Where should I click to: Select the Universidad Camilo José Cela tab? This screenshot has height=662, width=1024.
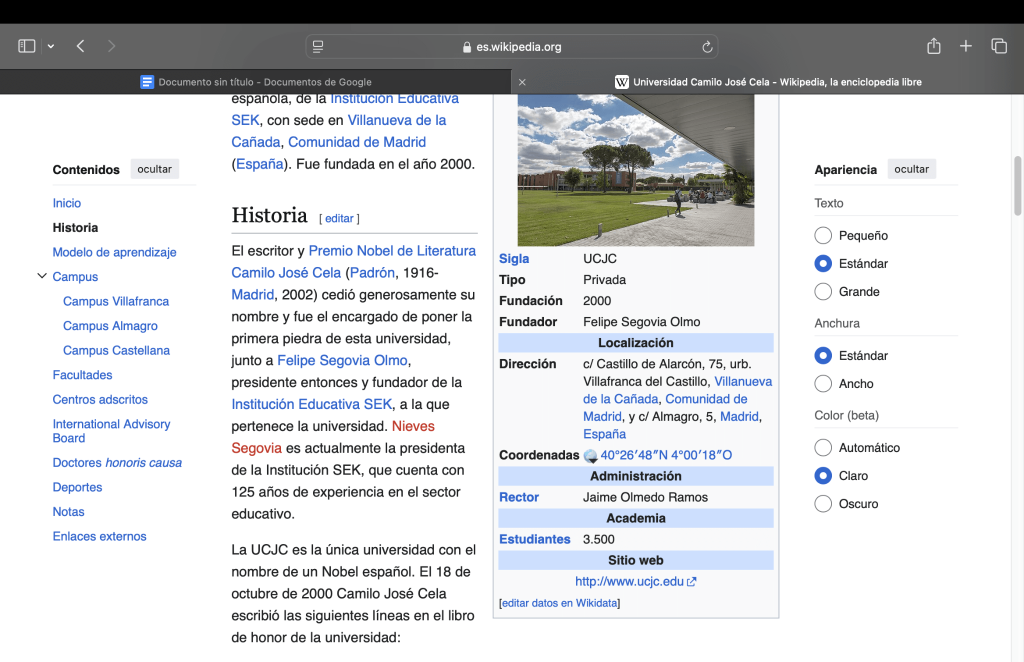point(768,82)
